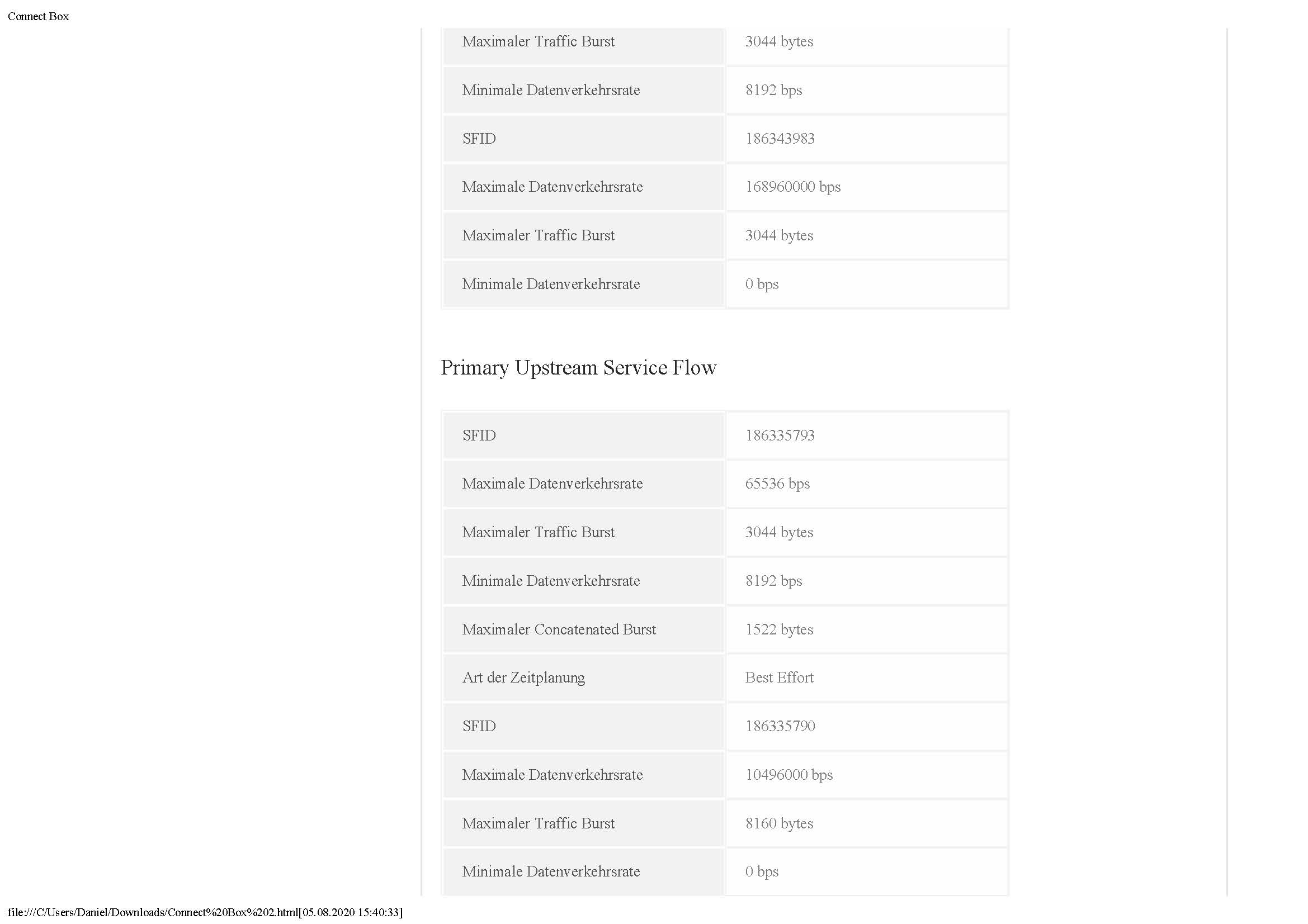1308x924 pixels.
Task: Click the 65536 bps value cell
Action: [x=777, y=484]
